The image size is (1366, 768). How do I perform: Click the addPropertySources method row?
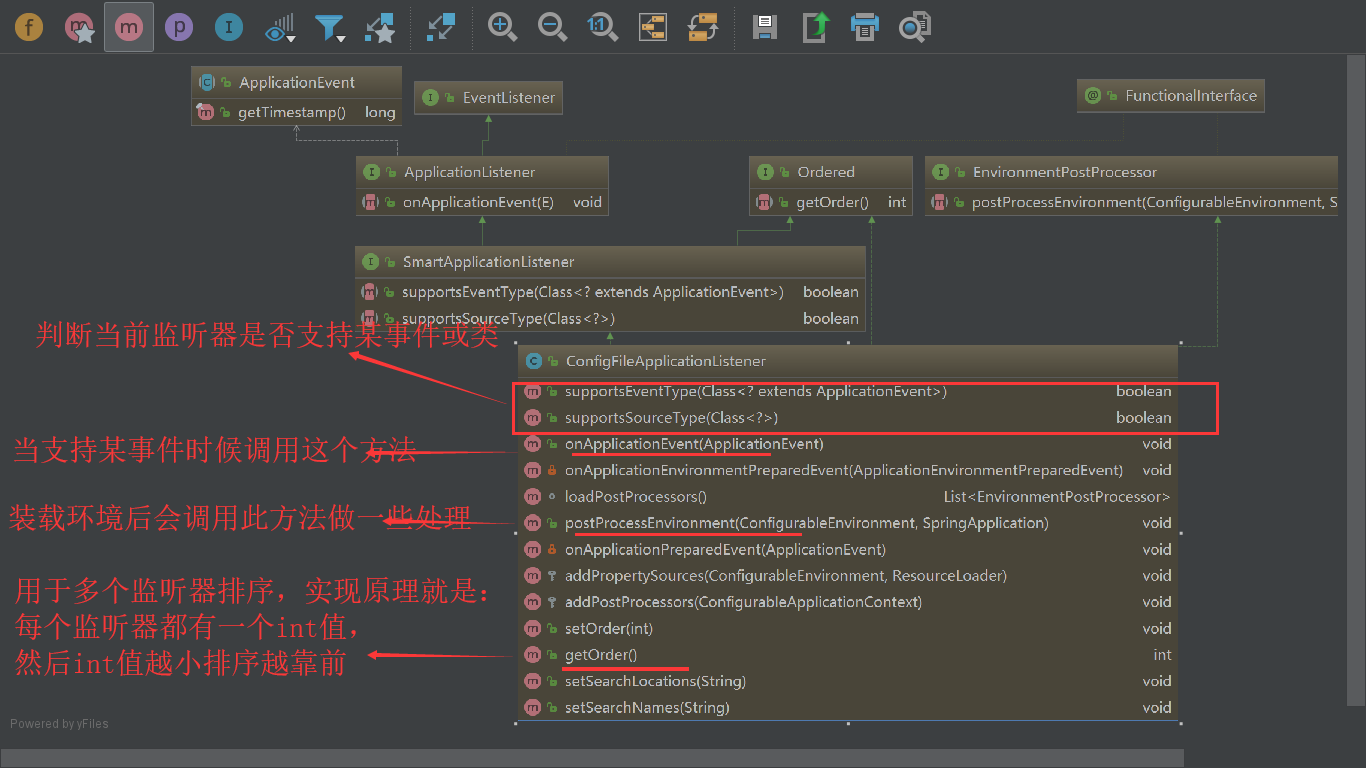[x=848, y=575]
